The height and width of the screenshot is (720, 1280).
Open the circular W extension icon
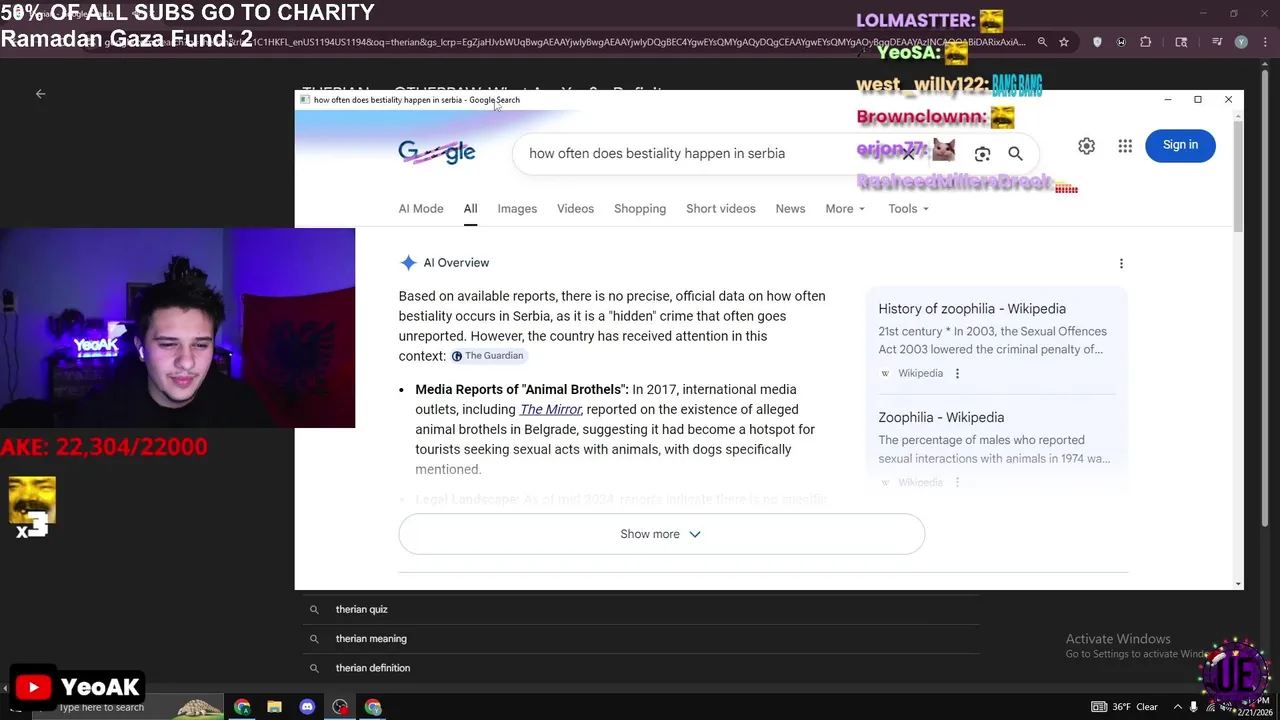pos(1121,42)
